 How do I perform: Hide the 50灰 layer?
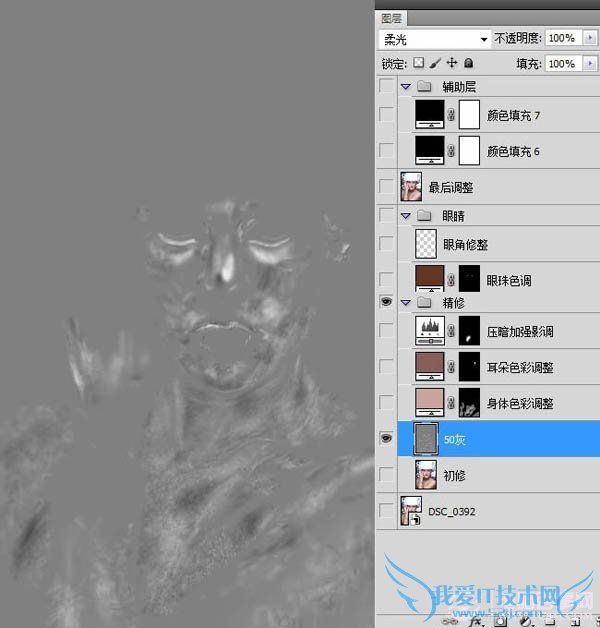point(386,439)
